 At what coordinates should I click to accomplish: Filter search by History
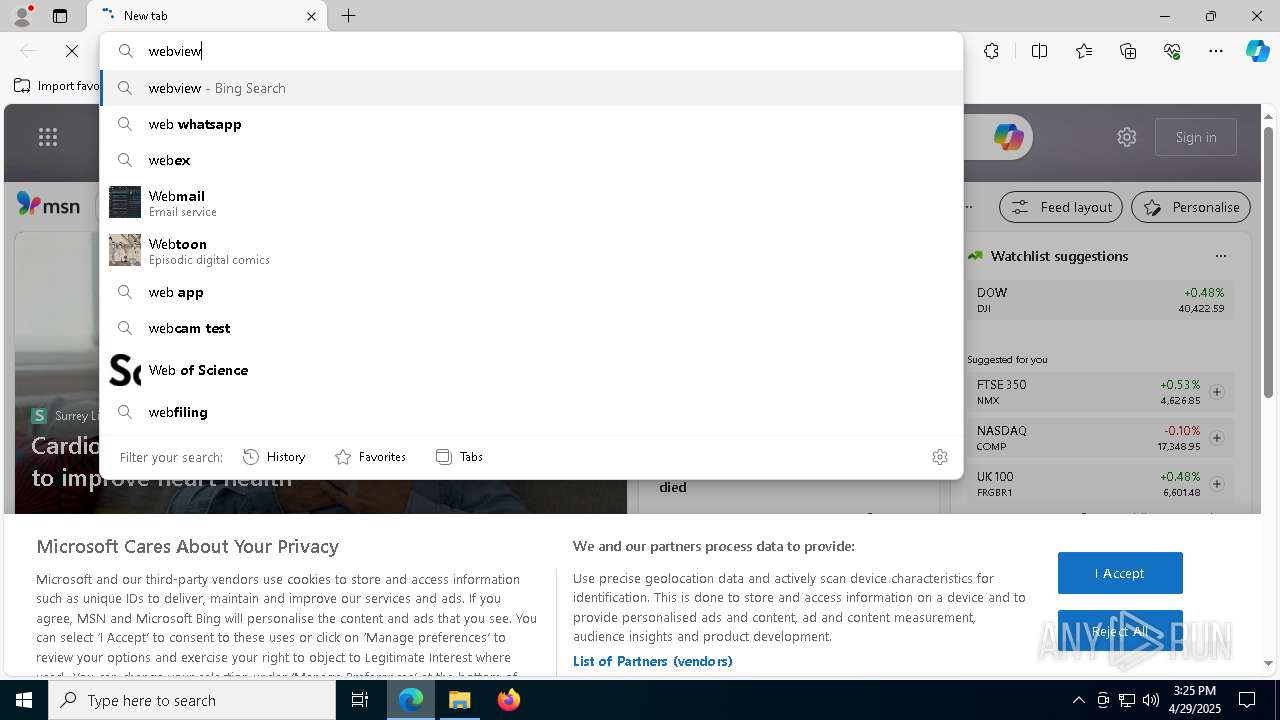point(275,457)
